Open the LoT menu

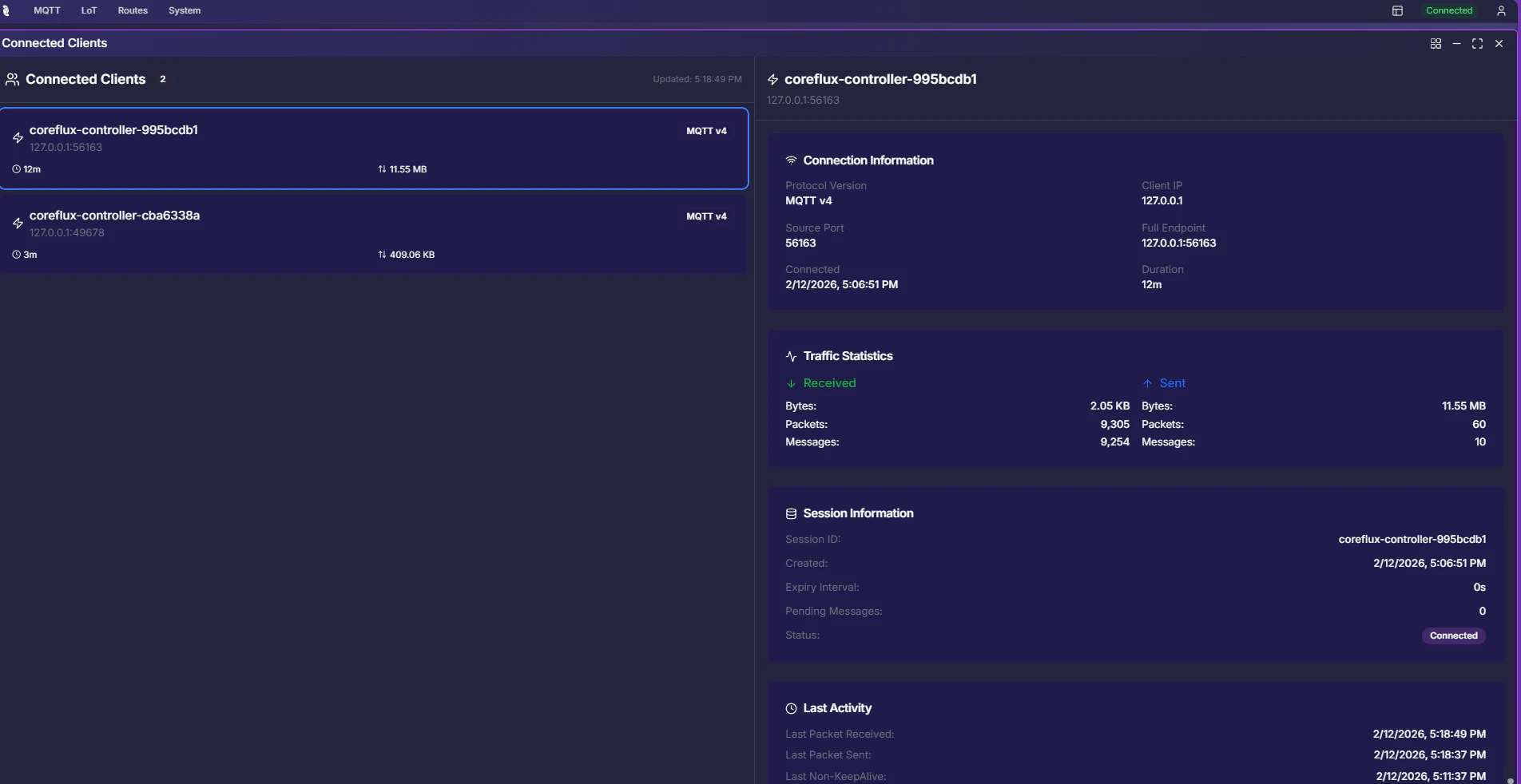tap(88, 10)
